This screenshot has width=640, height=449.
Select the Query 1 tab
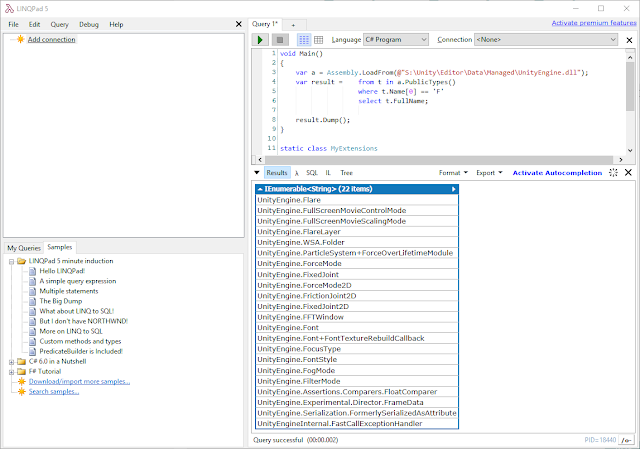[265, 24]
